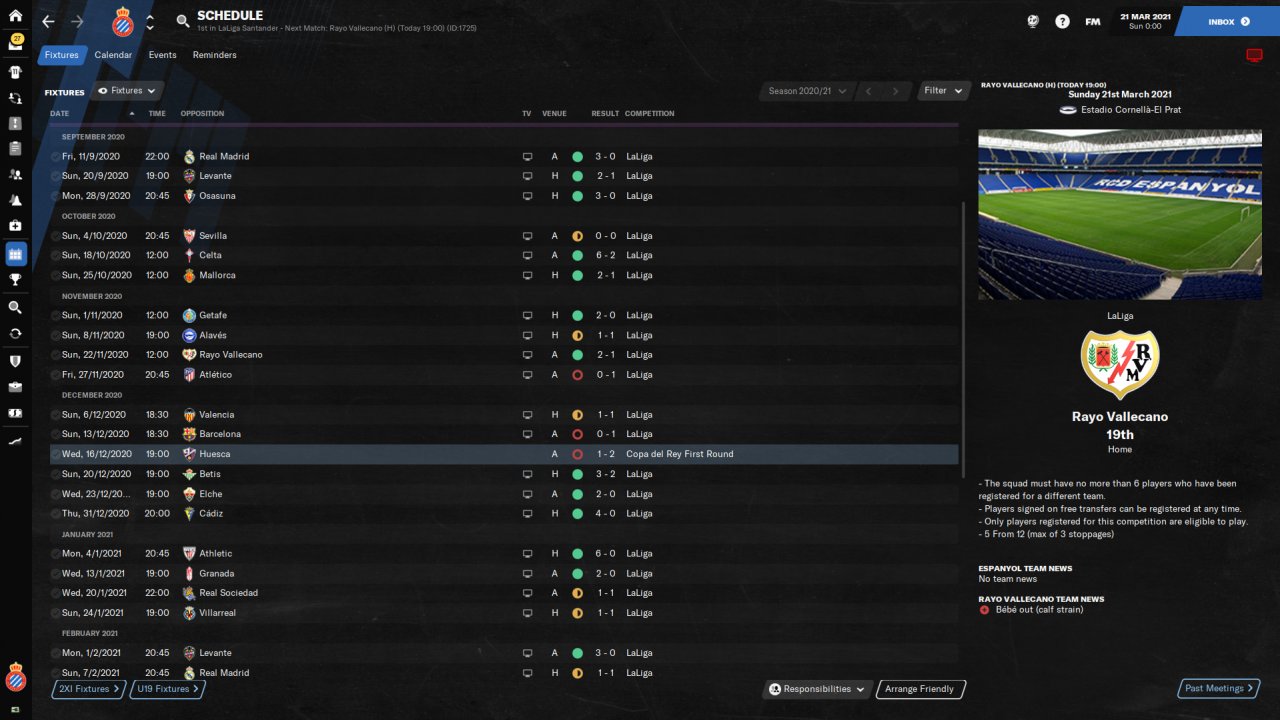Tick the selection circle for Mon, 28/9/2020
This screenshot has height=720, width=1280.
pyautogui.click(x=55, y=196)
